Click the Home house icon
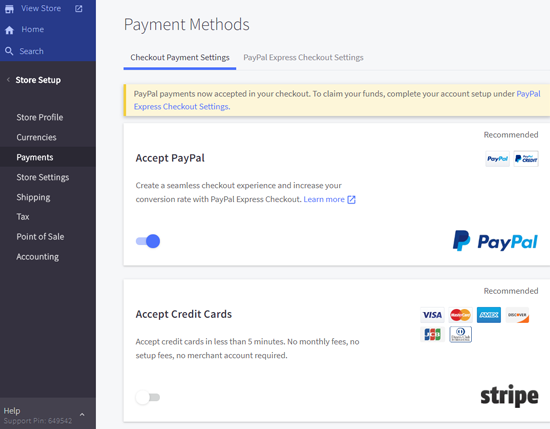The width and height of the screenshot is (550, 429). click(x=9, y=30)
